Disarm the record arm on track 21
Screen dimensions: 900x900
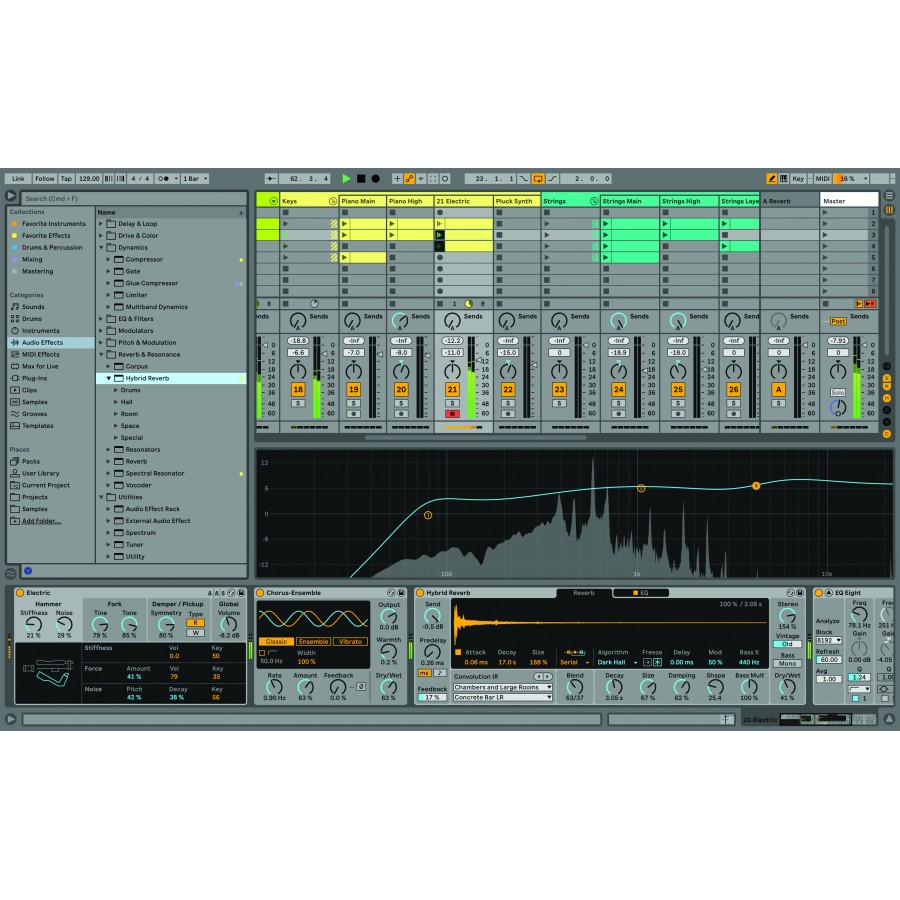click(452, 413)
